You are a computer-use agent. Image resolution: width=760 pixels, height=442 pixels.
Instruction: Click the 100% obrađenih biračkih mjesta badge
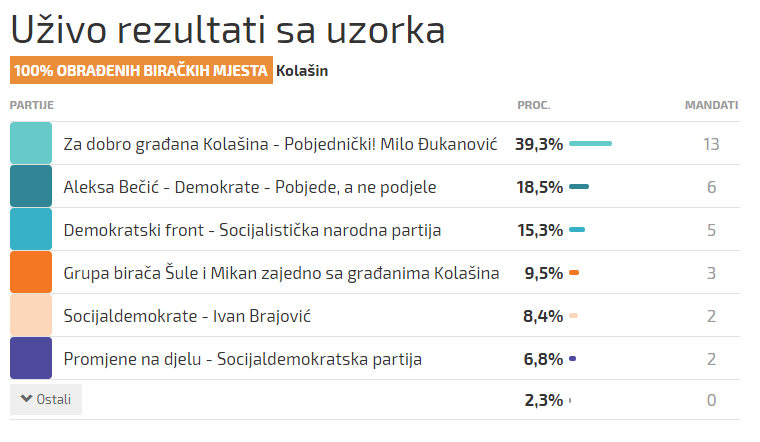click(141, 71)
